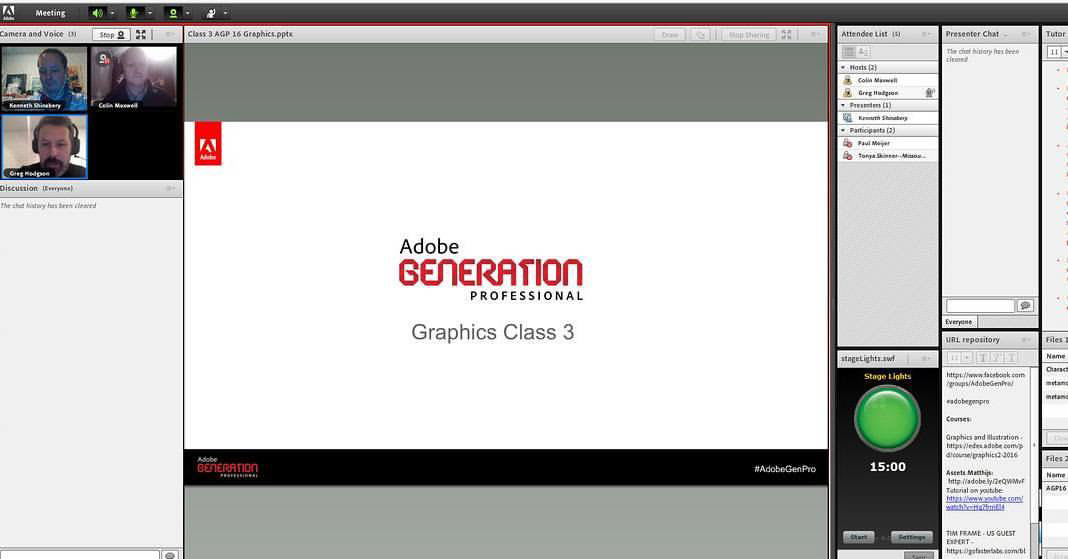Viewport: 1068px width, 559px height.
Task: Click the Adobe logo in top bar
Action: 8,12
